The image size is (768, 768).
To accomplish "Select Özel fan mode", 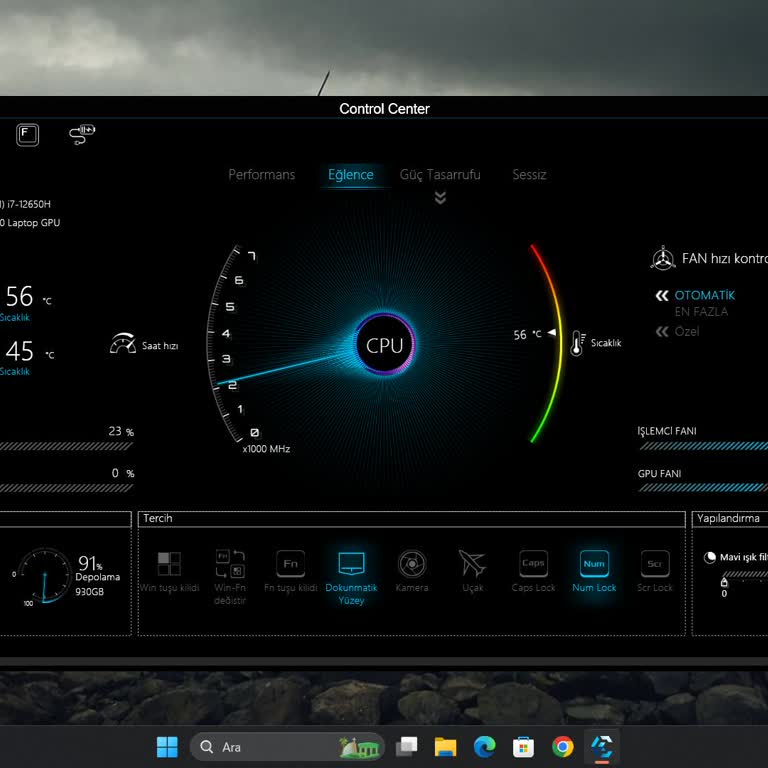I will [x=687, y=332].
